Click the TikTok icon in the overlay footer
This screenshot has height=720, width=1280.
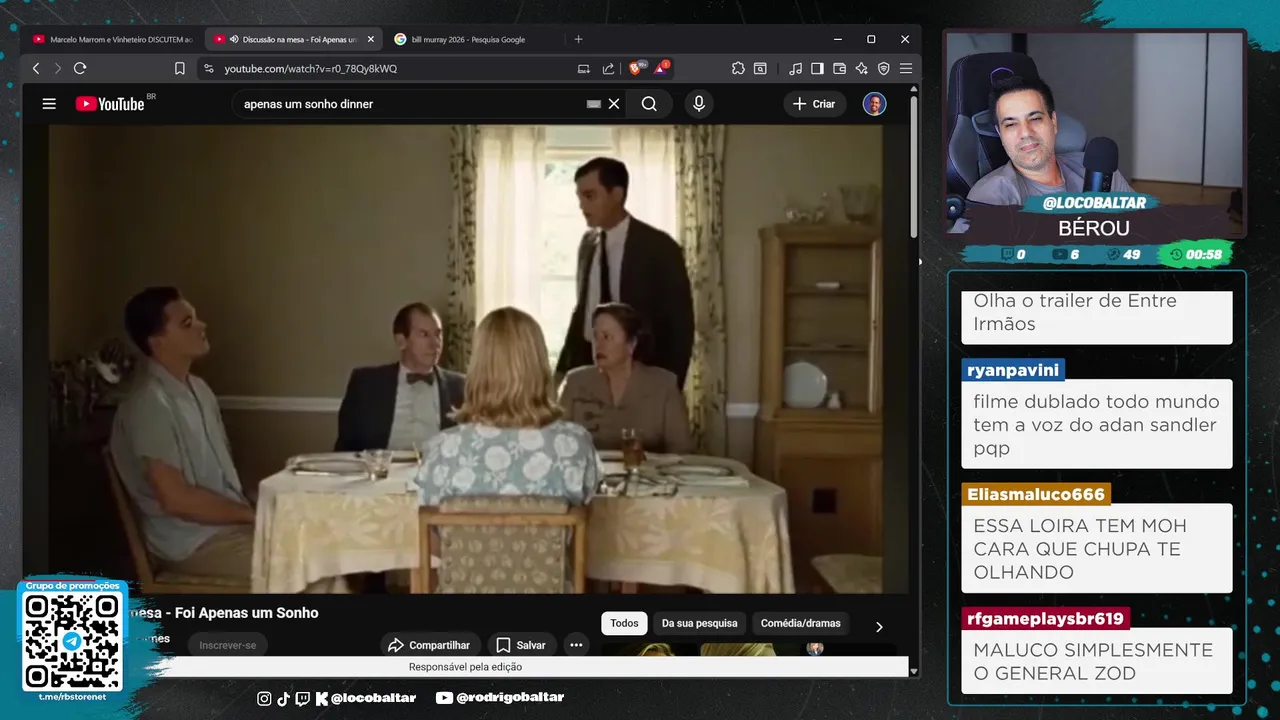tap(283, 698)
